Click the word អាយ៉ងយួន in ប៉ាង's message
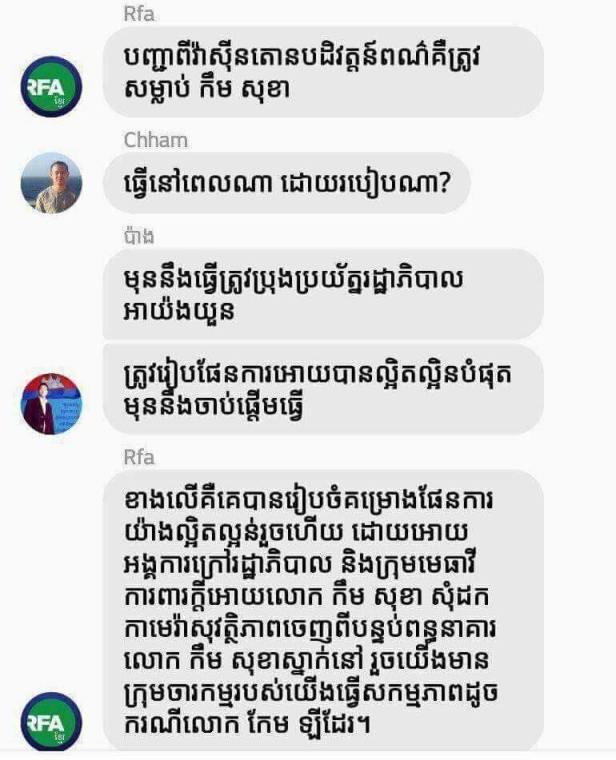 point(179,310)
